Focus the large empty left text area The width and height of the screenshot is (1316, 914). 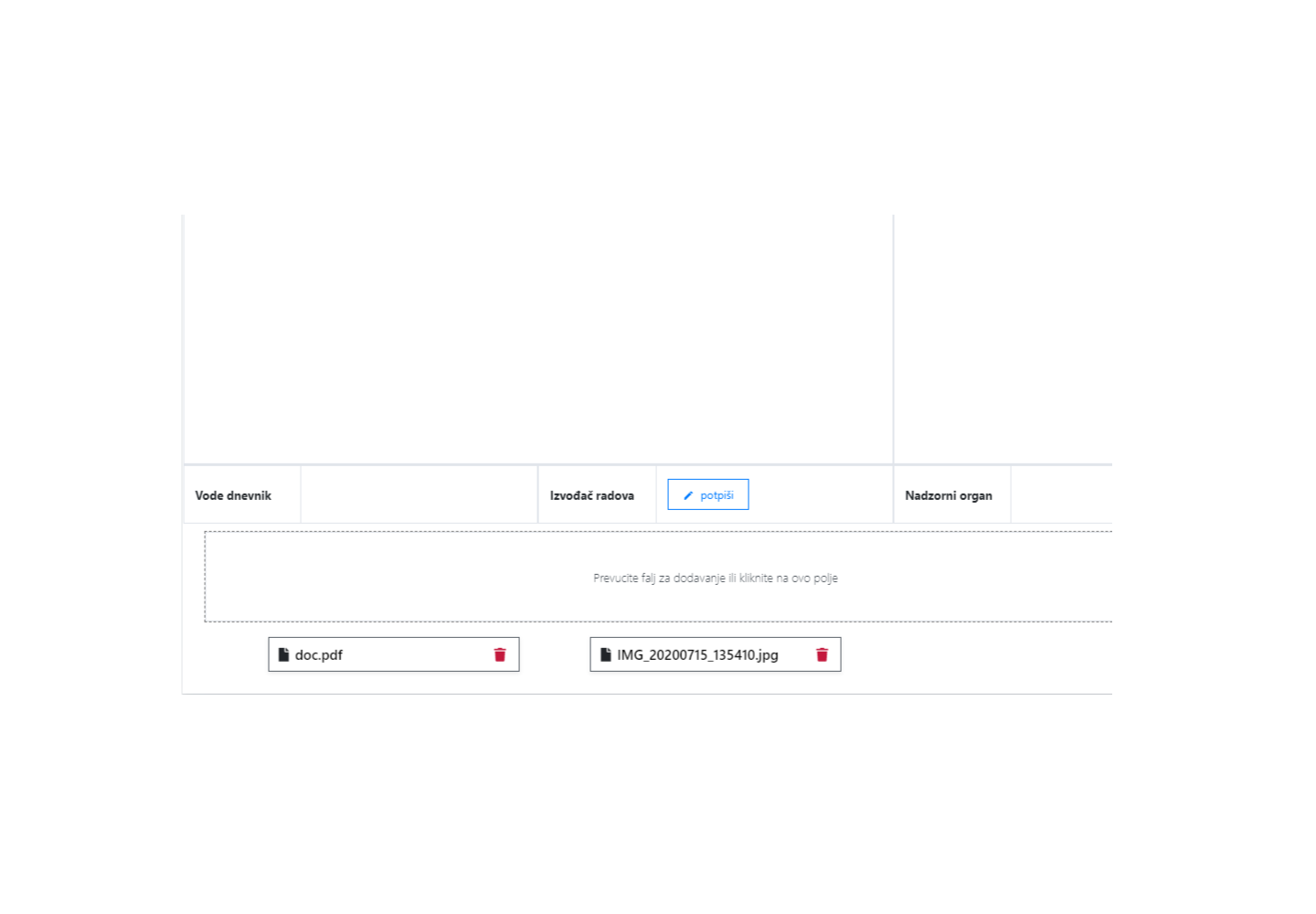point(537,339)
